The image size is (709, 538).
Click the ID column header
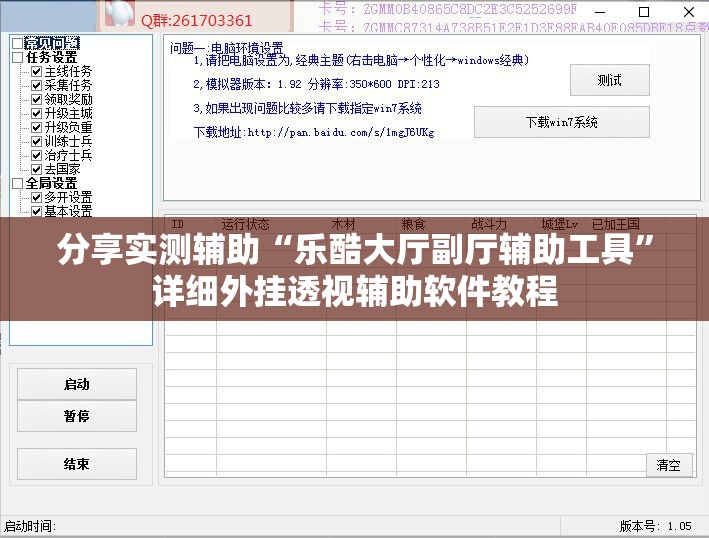click(x=191, y=224)
